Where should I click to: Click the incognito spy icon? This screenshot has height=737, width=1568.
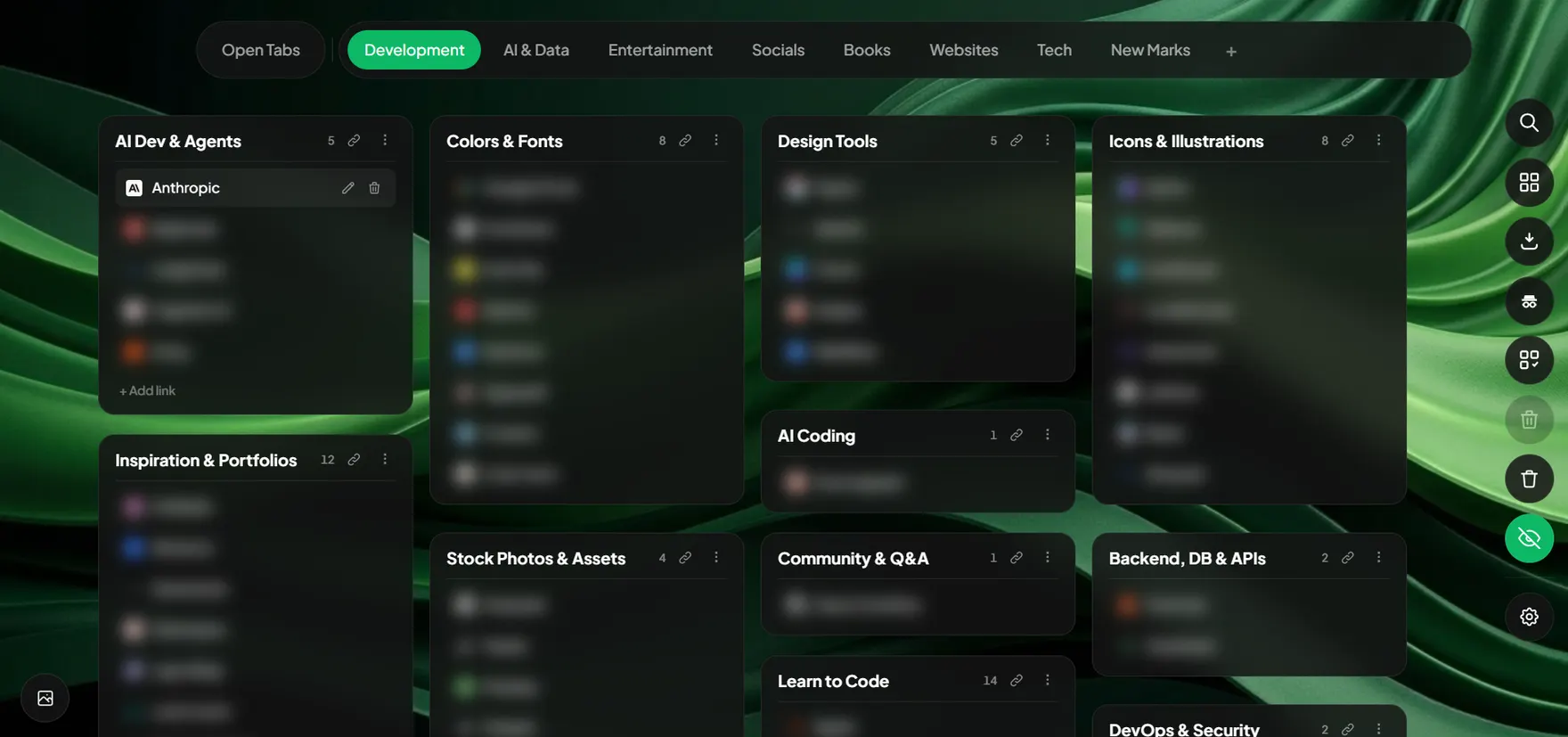(x=1529, y=301)
